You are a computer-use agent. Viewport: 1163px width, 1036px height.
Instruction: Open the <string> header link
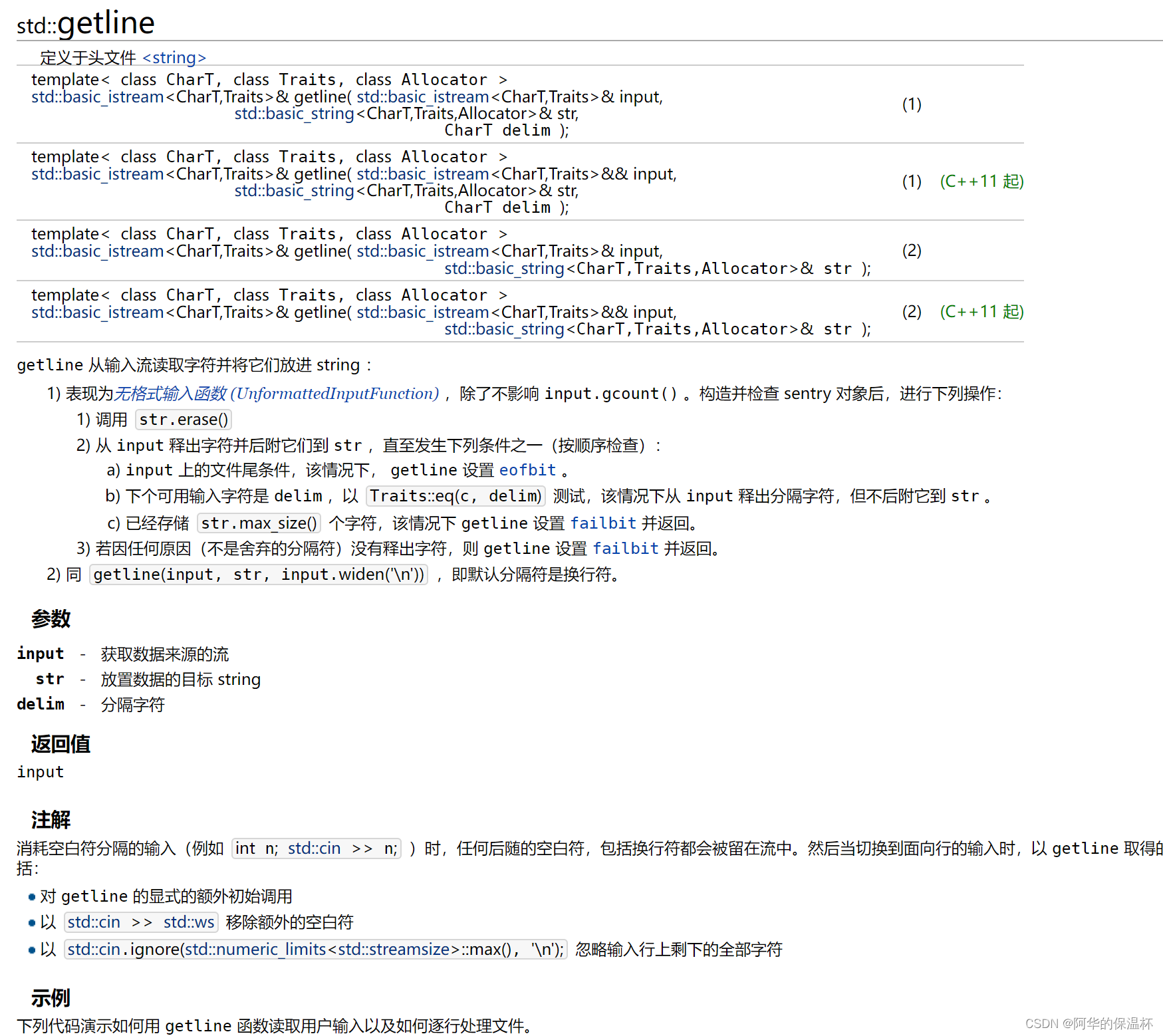pyautogui.click(x=174, y=58)
